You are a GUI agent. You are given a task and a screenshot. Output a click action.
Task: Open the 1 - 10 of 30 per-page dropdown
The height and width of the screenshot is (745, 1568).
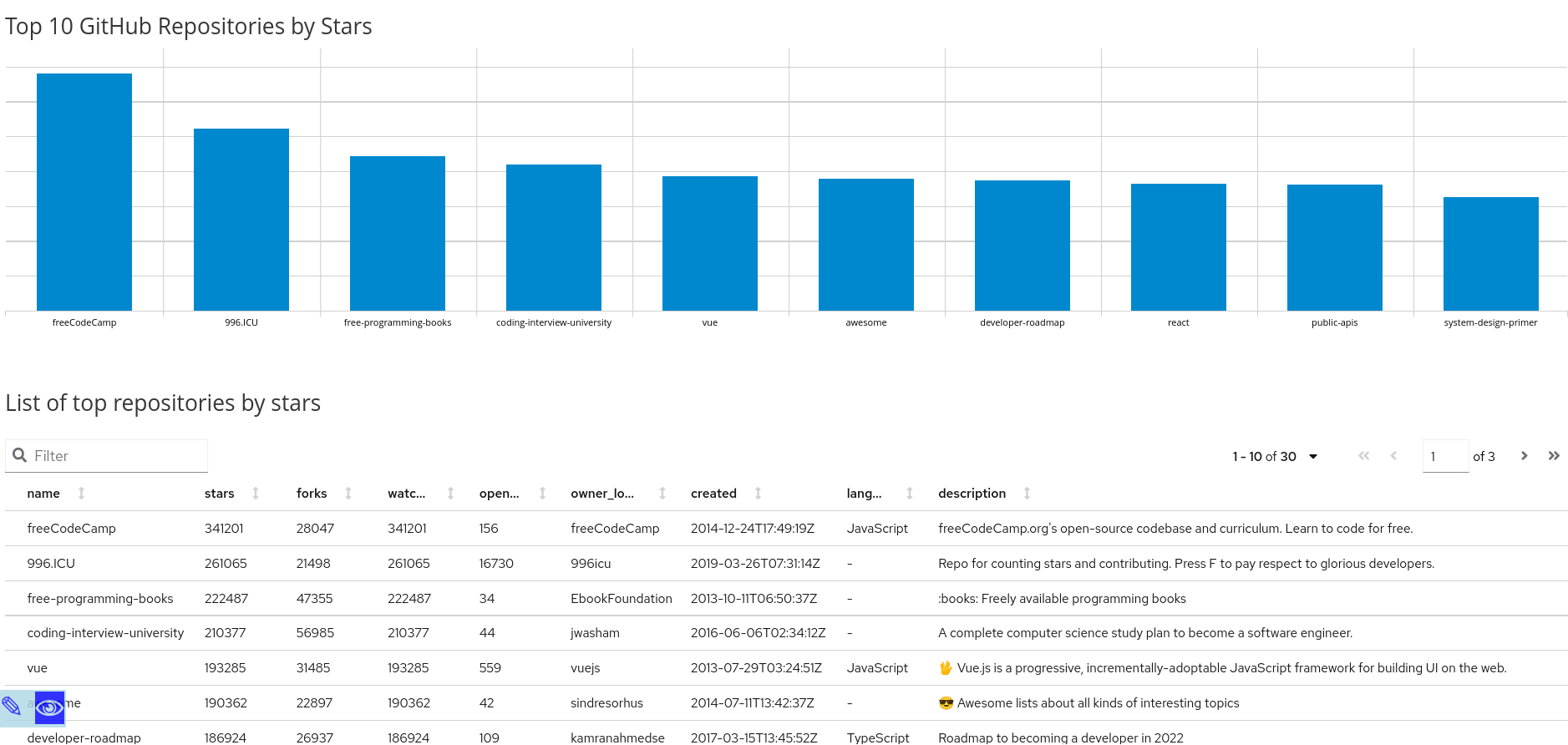[1275, 456]
